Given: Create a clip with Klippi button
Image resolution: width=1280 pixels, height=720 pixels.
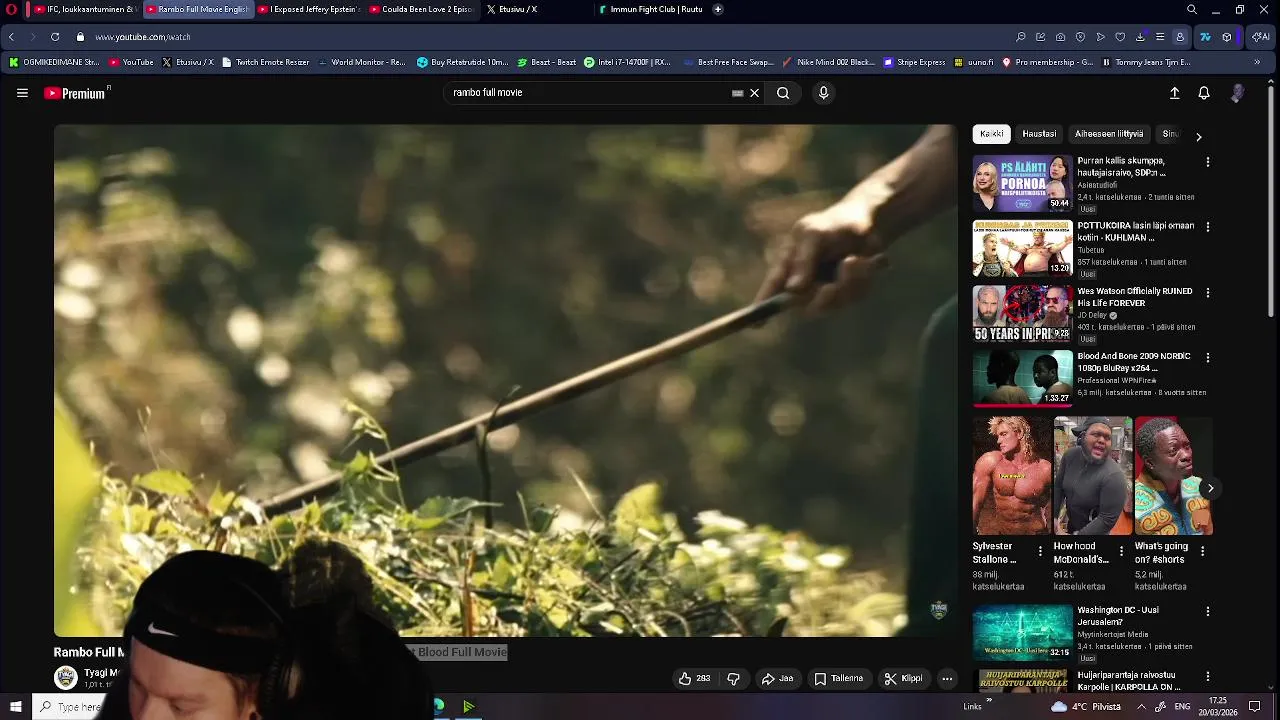Looking at the screenshot, I should point(903,679).
